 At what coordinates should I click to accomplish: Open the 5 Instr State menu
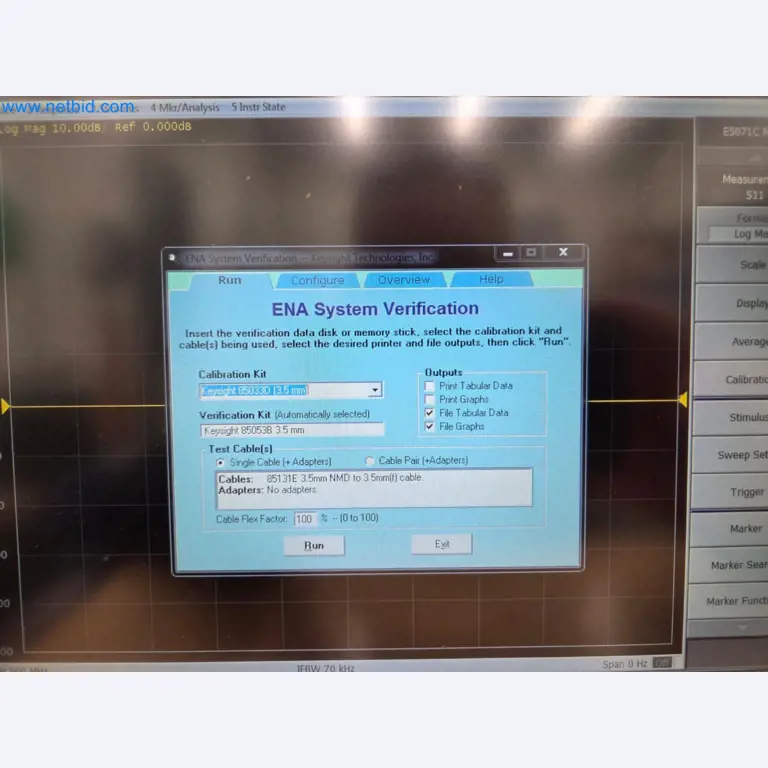pos(258,107)
